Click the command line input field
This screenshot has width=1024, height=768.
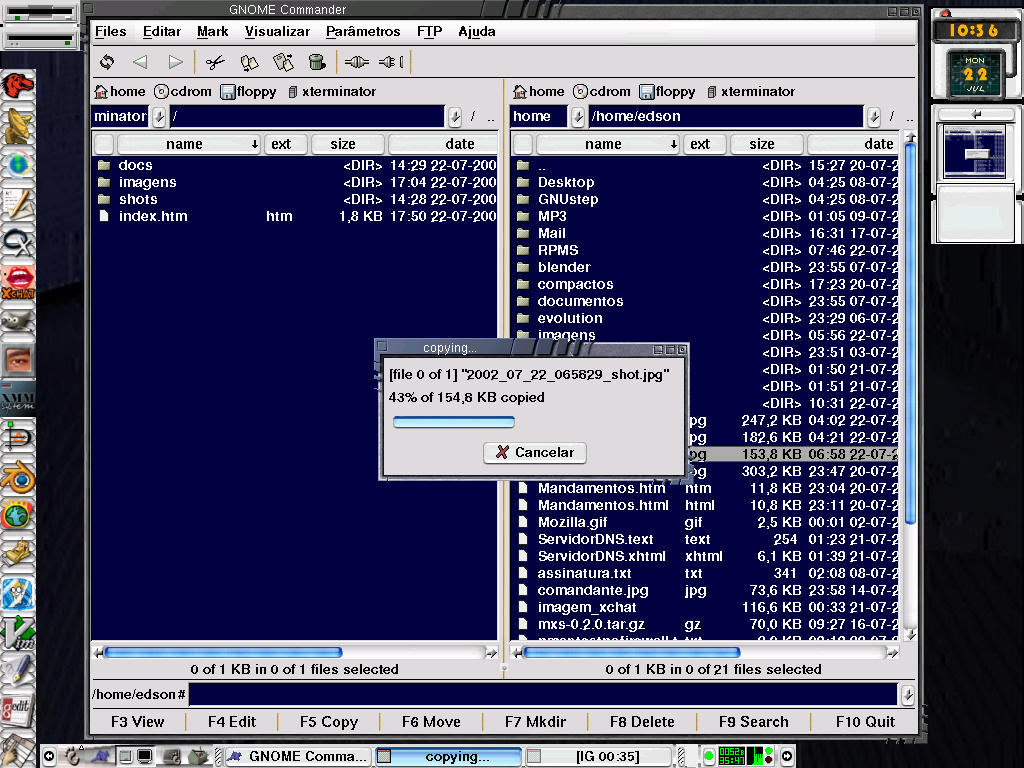pyautogui.click(x=543, y=695)
